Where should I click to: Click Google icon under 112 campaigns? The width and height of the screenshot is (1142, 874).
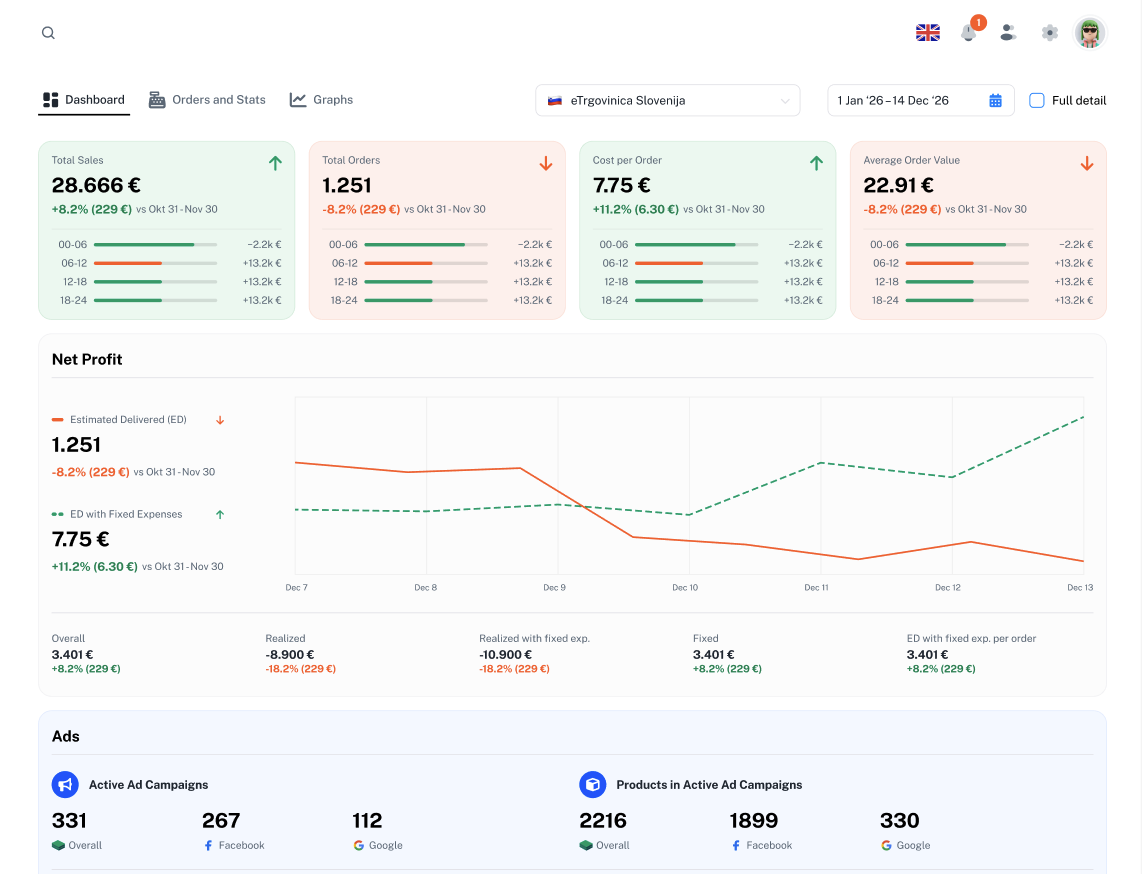tap(358, 845)
